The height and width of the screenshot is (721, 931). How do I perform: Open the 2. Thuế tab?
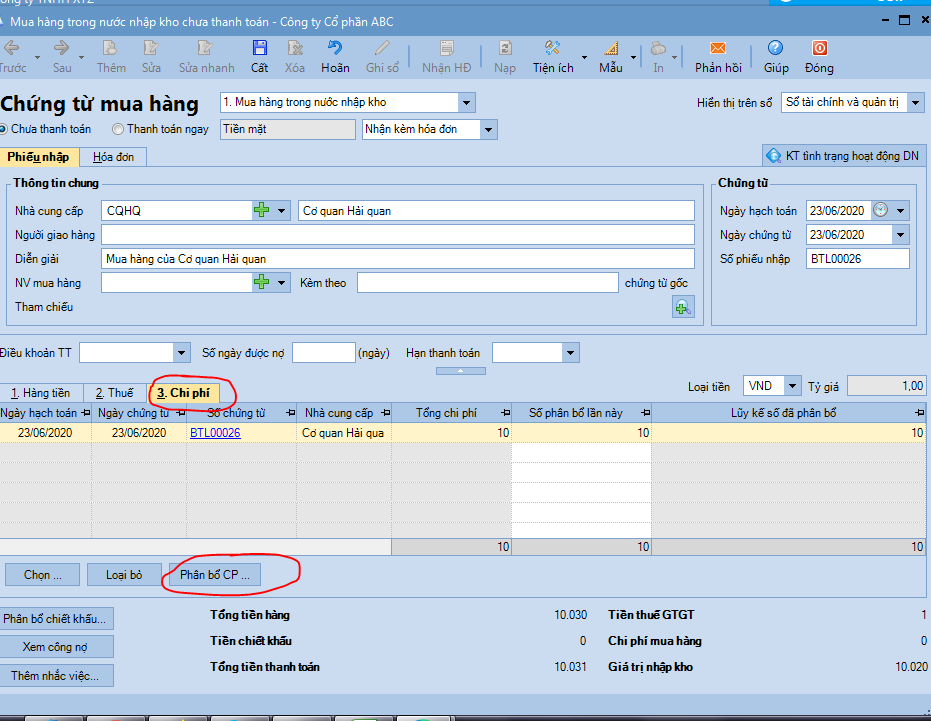pos(115,393)
